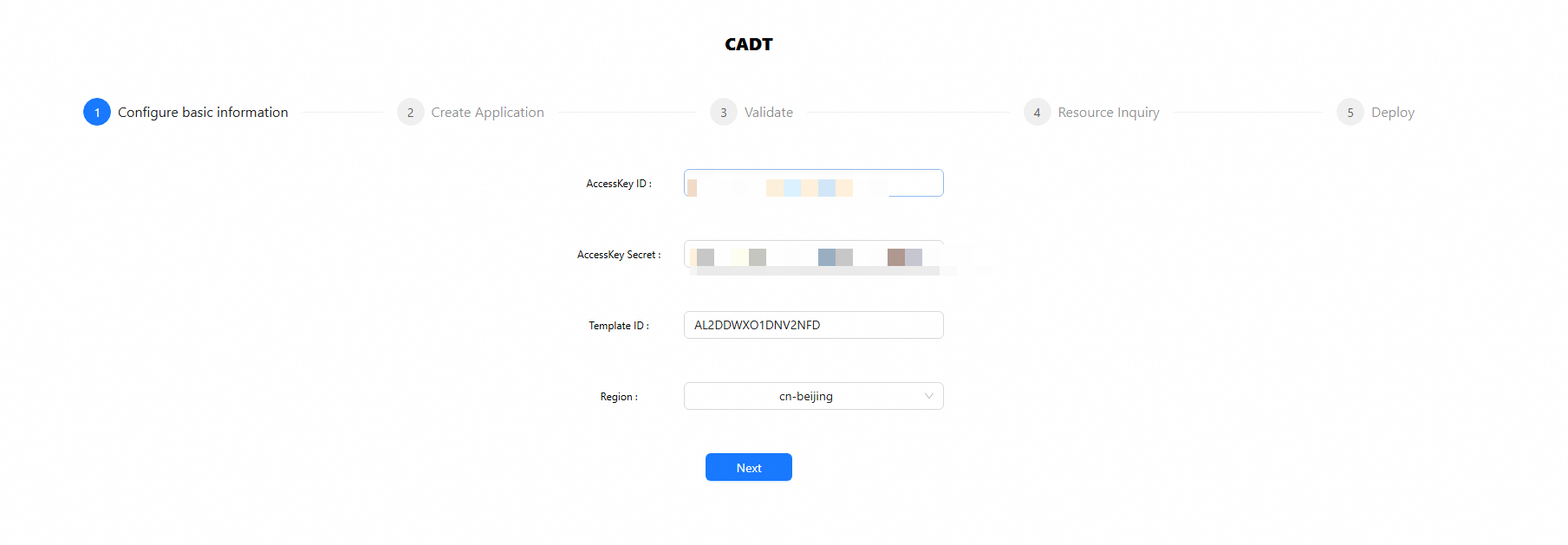Click the CADT page title
This screenshot has height=545, width=1568.
point(749,44)
